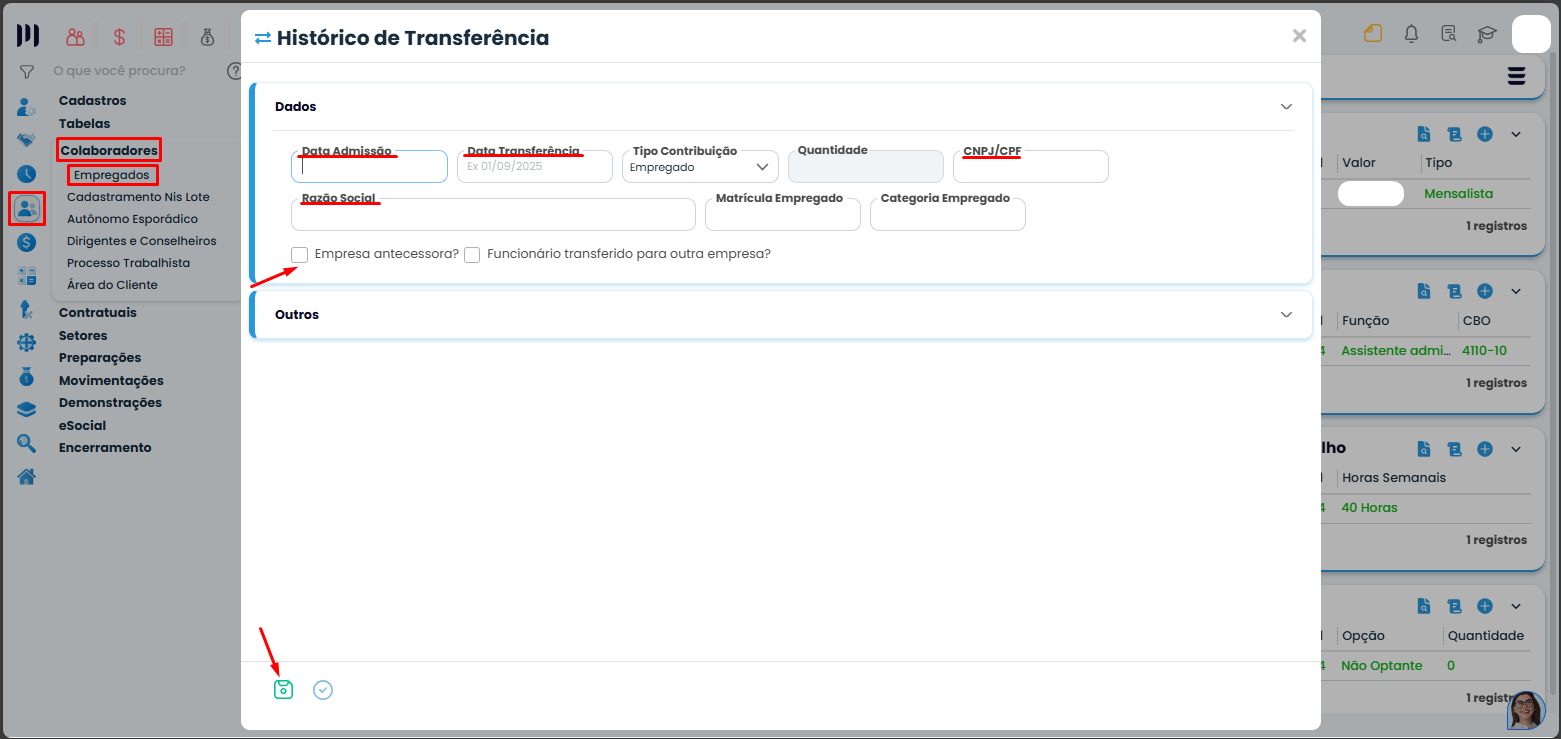This screenshot has height=739, width=1561.
Task: Open the hamburger menu in the background page
Action: 1516,76
